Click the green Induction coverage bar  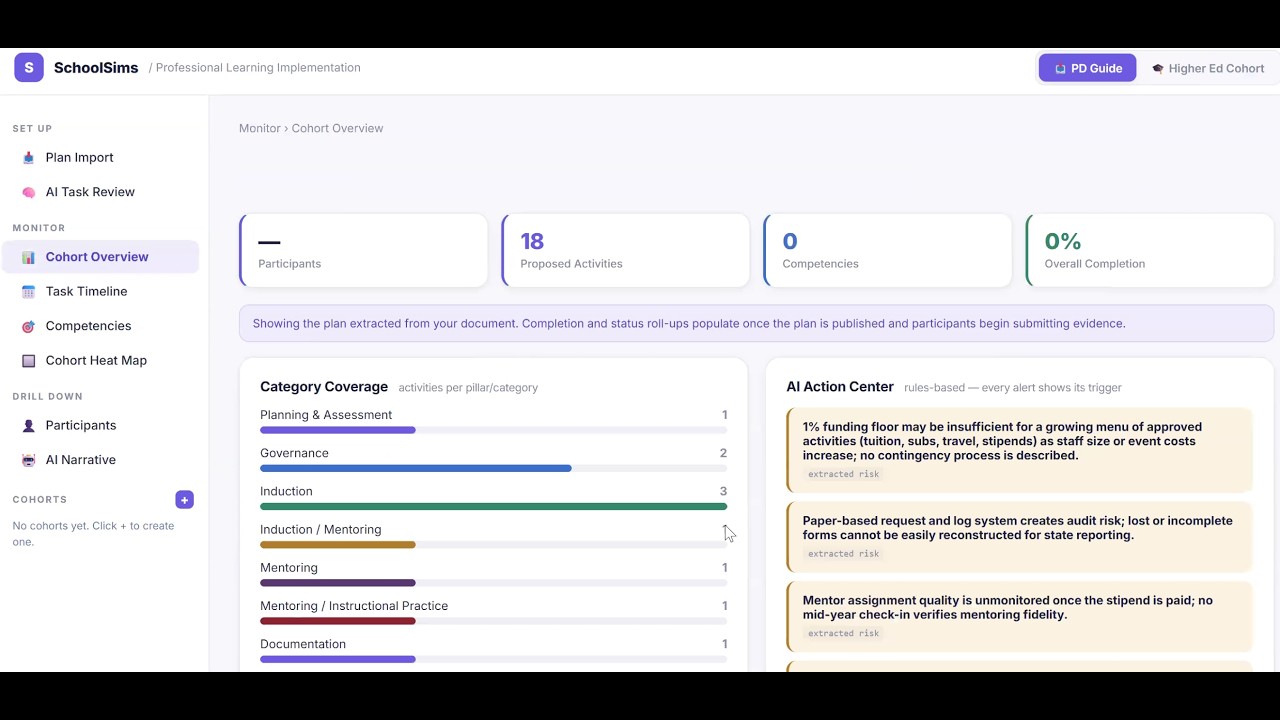(x=493, y=506)
